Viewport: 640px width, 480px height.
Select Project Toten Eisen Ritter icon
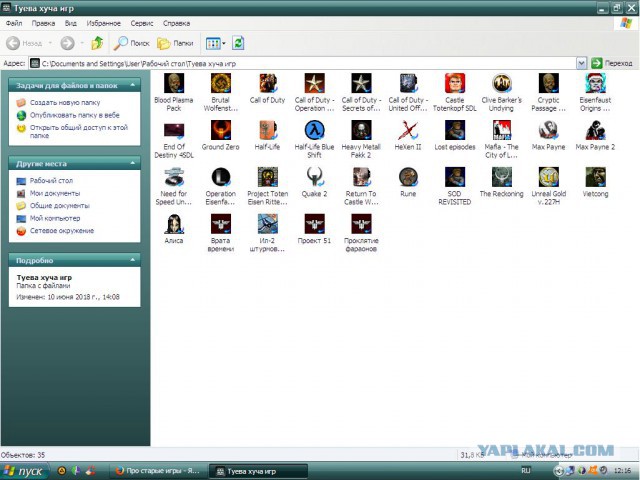point(268,177)
